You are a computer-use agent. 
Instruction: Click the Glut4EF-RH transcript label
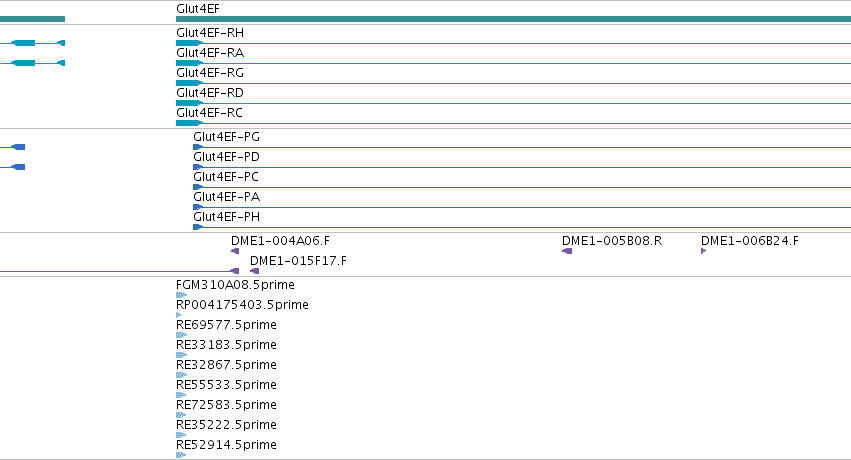(x=210, y=33)
